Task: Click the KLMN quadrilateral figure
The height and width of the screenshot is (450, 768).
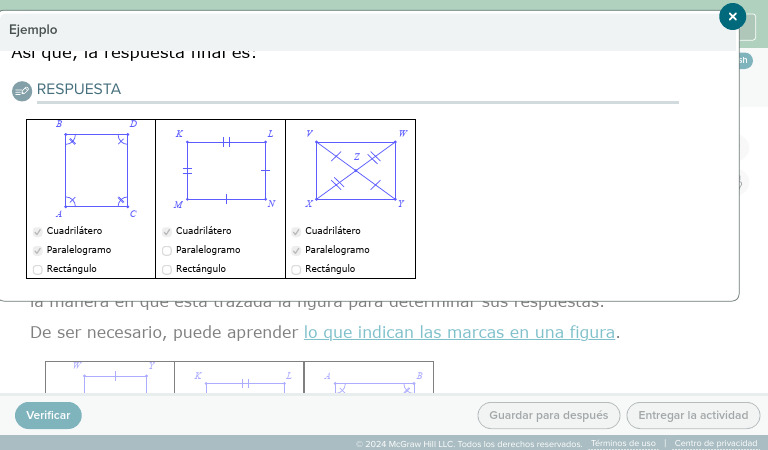Action: (226, 170)
